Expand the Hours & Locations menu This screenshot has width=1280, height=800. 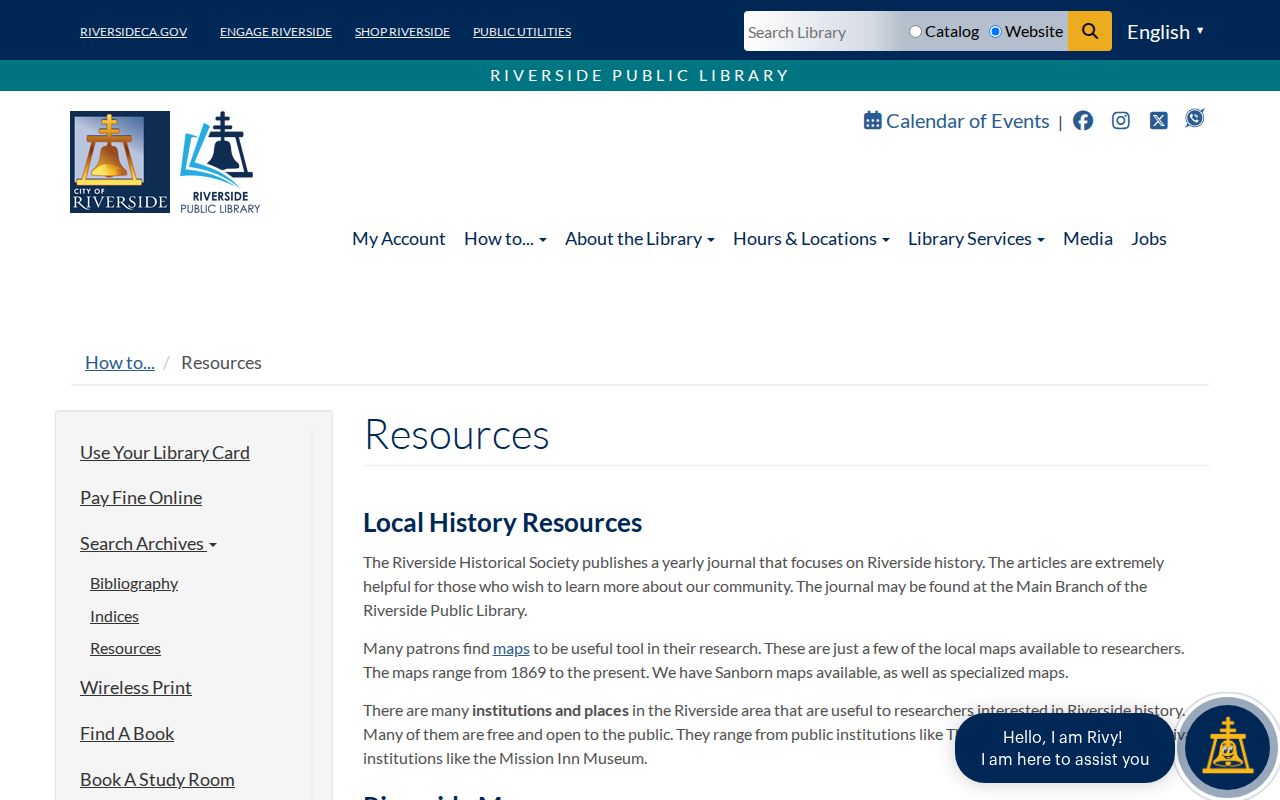point(811,239)
